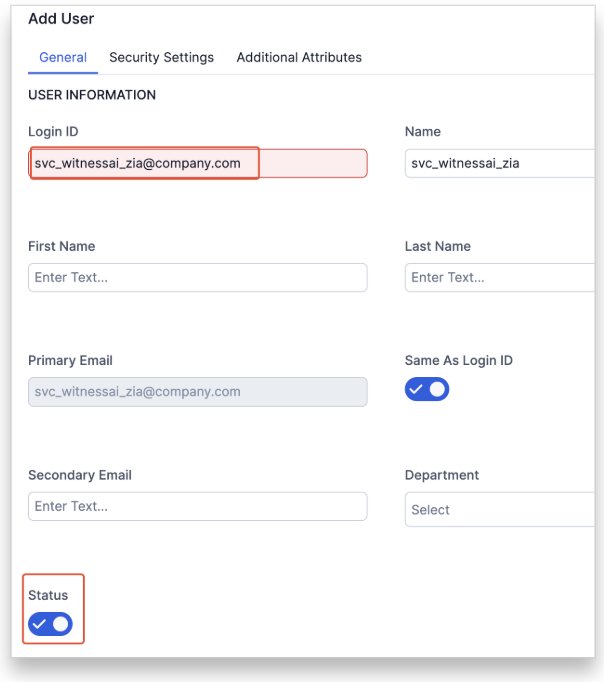Click the USER INFORMATION section heading
The width and height of the screenshot is (604, 682).
[92, 95]
